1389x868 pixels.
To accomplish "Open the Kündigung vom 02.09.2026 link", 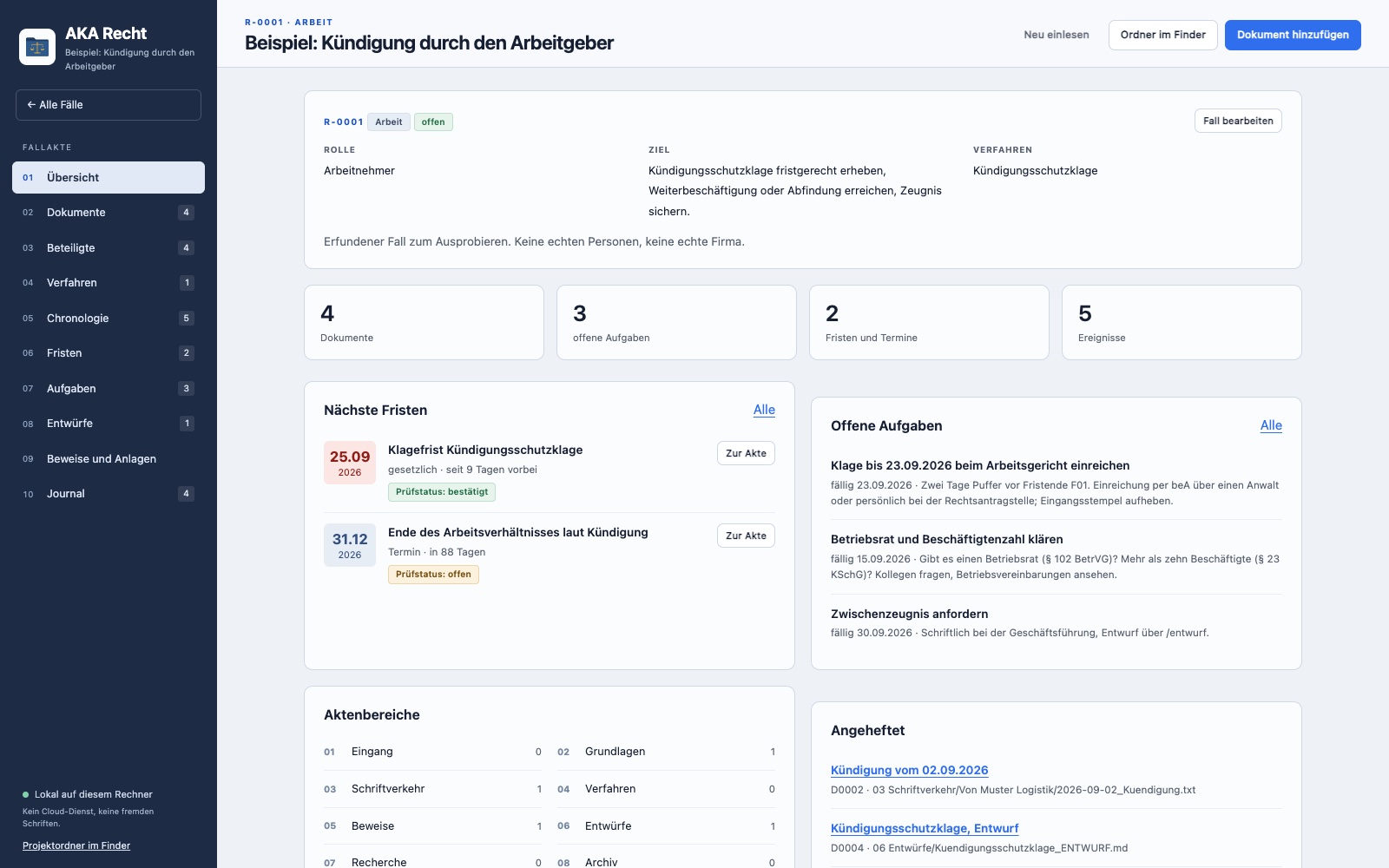I will [x=909, y=770].
